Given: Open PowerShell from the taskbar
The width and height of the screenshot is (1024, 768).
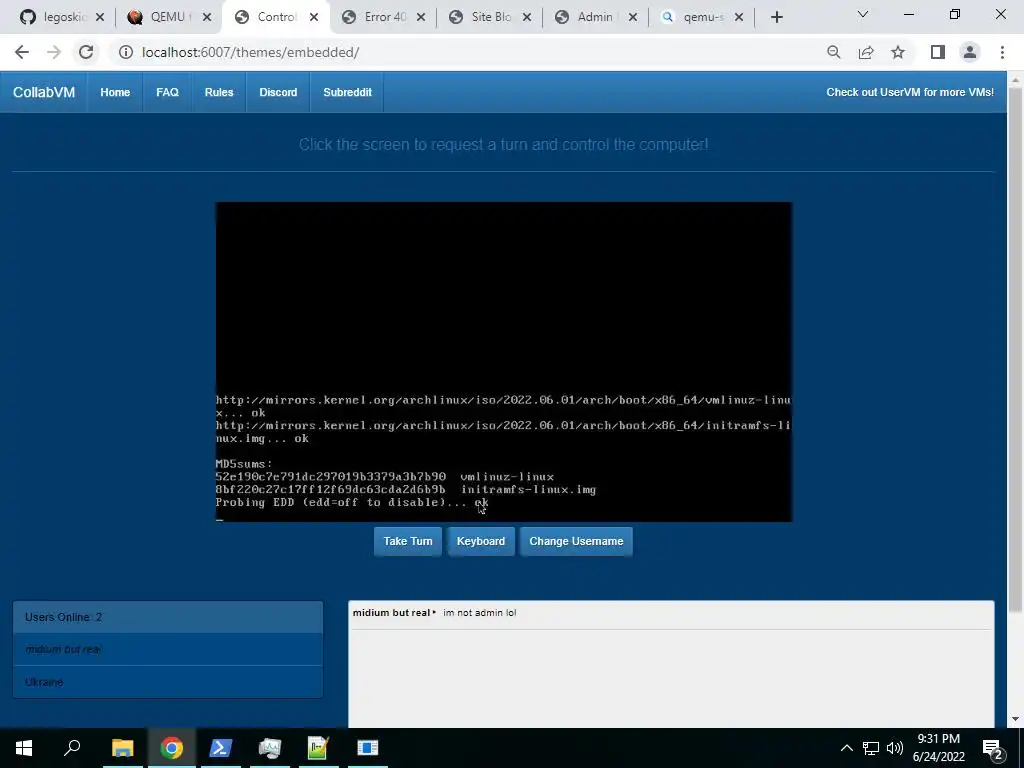Looking at the screenshot, I should 220,748.
